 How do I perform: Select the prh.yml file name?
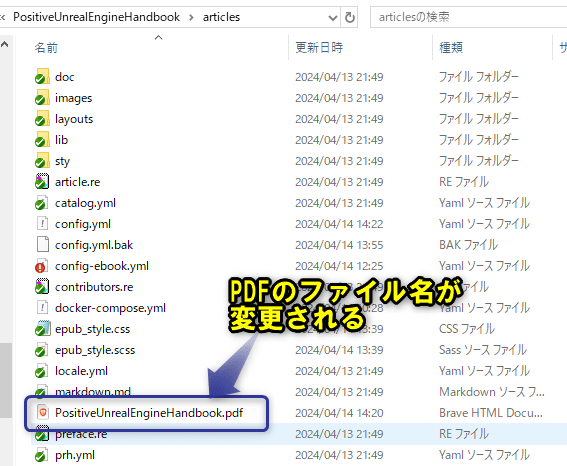click(75, 455)
